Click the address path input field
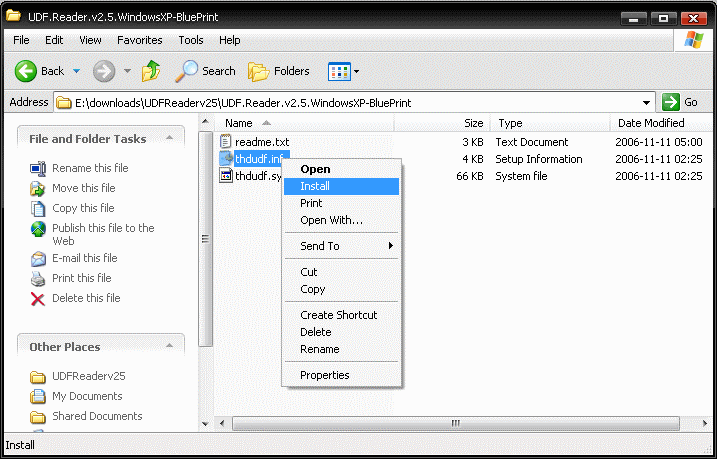The height and width of the screenshot is (459, 717). click(350, 102)
